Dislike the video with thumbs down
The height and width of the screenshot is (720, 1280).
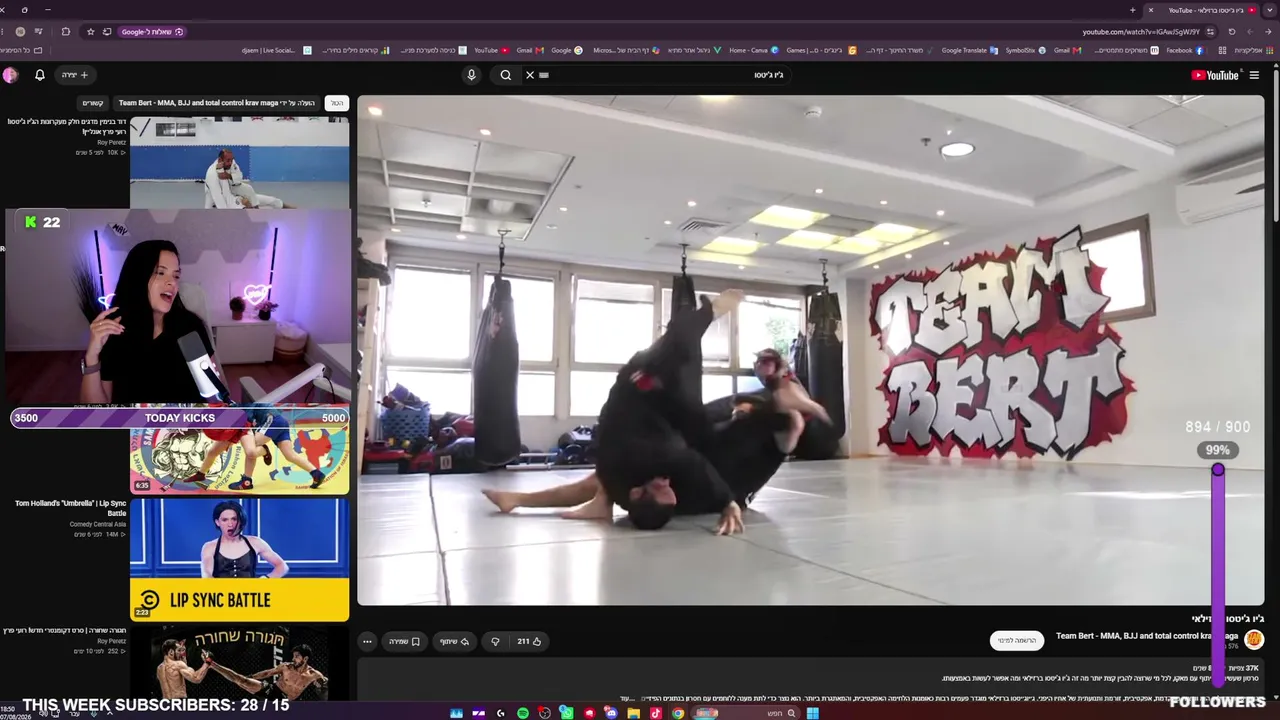click(x=495, y=641)
